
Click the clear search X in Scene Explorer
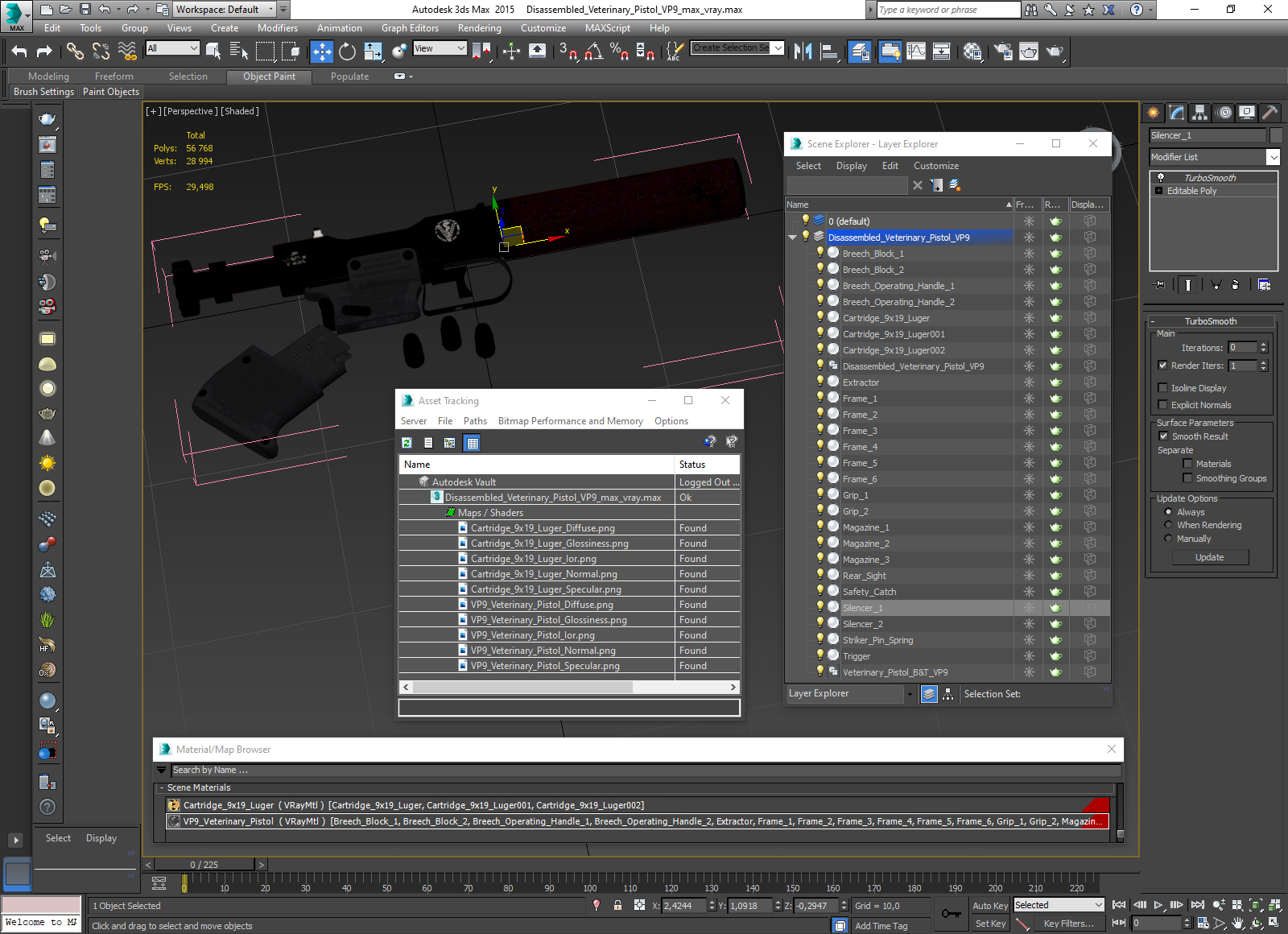click(917, 185)
